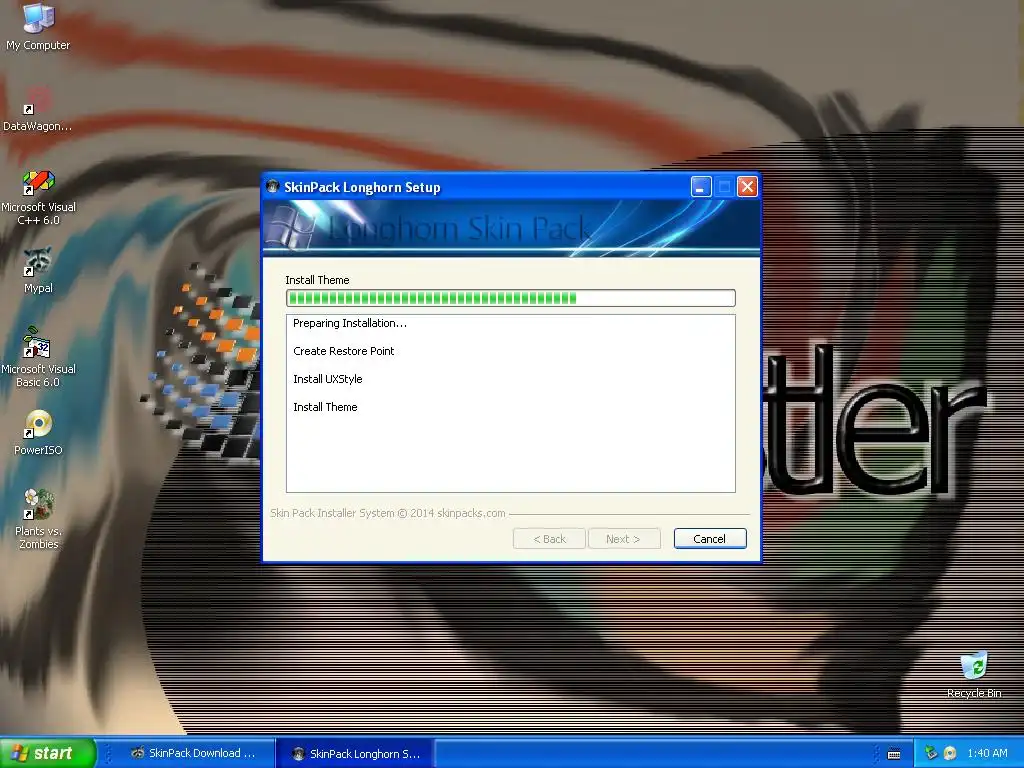The width and height of the screenshot is (1024, 768).
Task: Minimize the SkinPack Longhorn Setup window
Action: [x=701, y=187]
